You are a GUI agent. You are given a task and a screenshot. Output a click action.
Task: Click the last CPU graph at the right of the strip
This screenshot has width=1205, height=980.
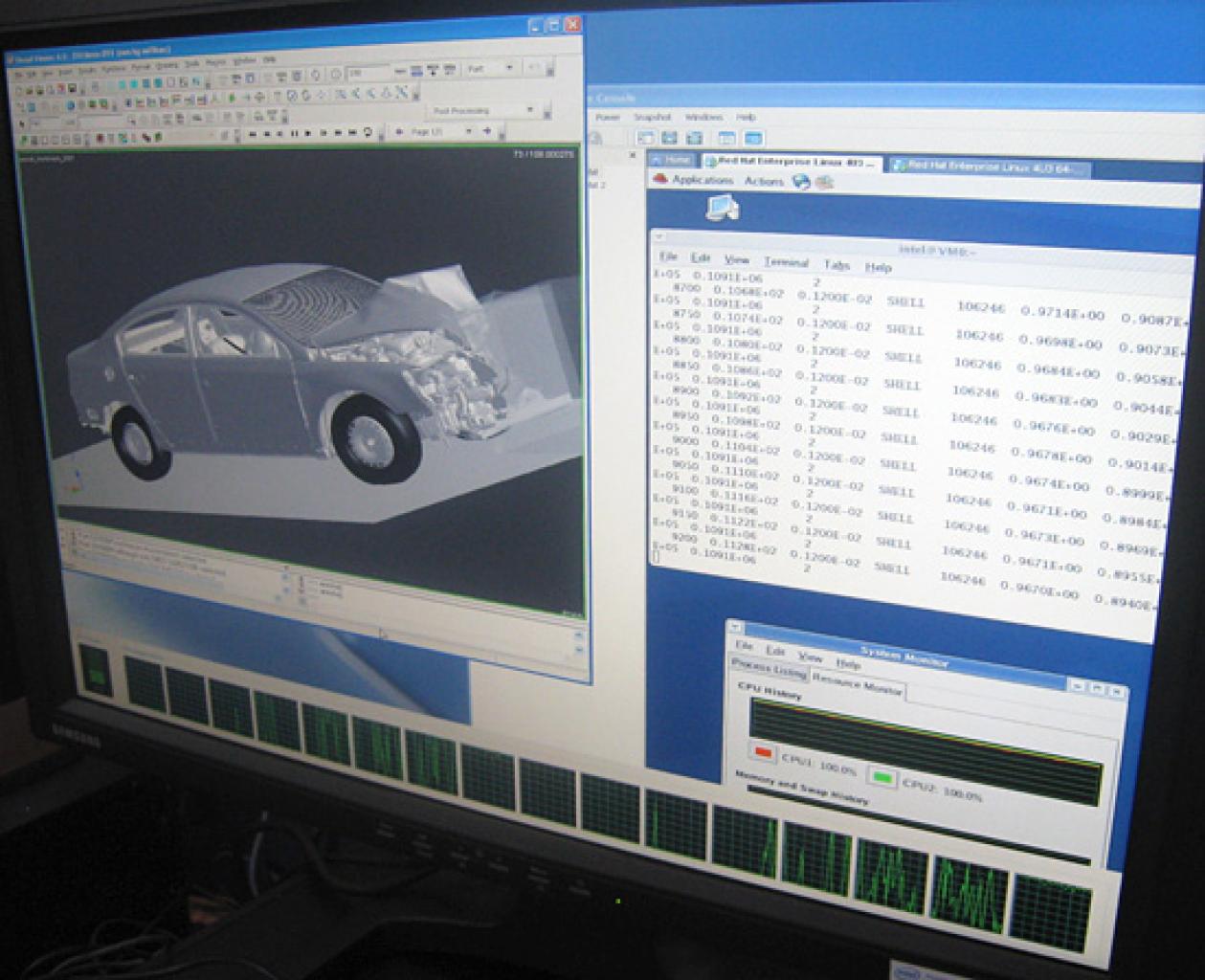click(x=1052, y=914)
